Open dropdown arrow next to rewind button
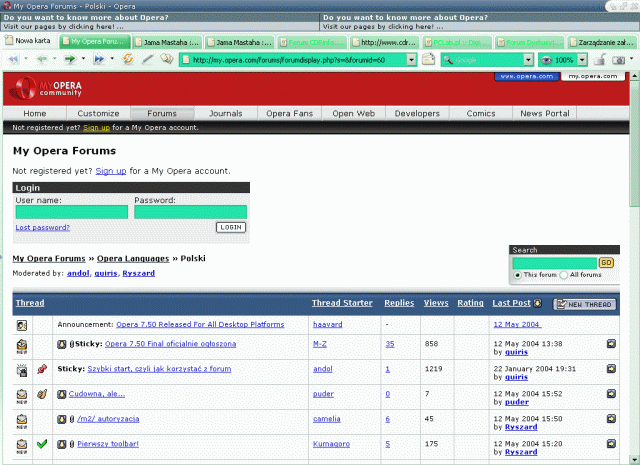 tap(26, 59)
